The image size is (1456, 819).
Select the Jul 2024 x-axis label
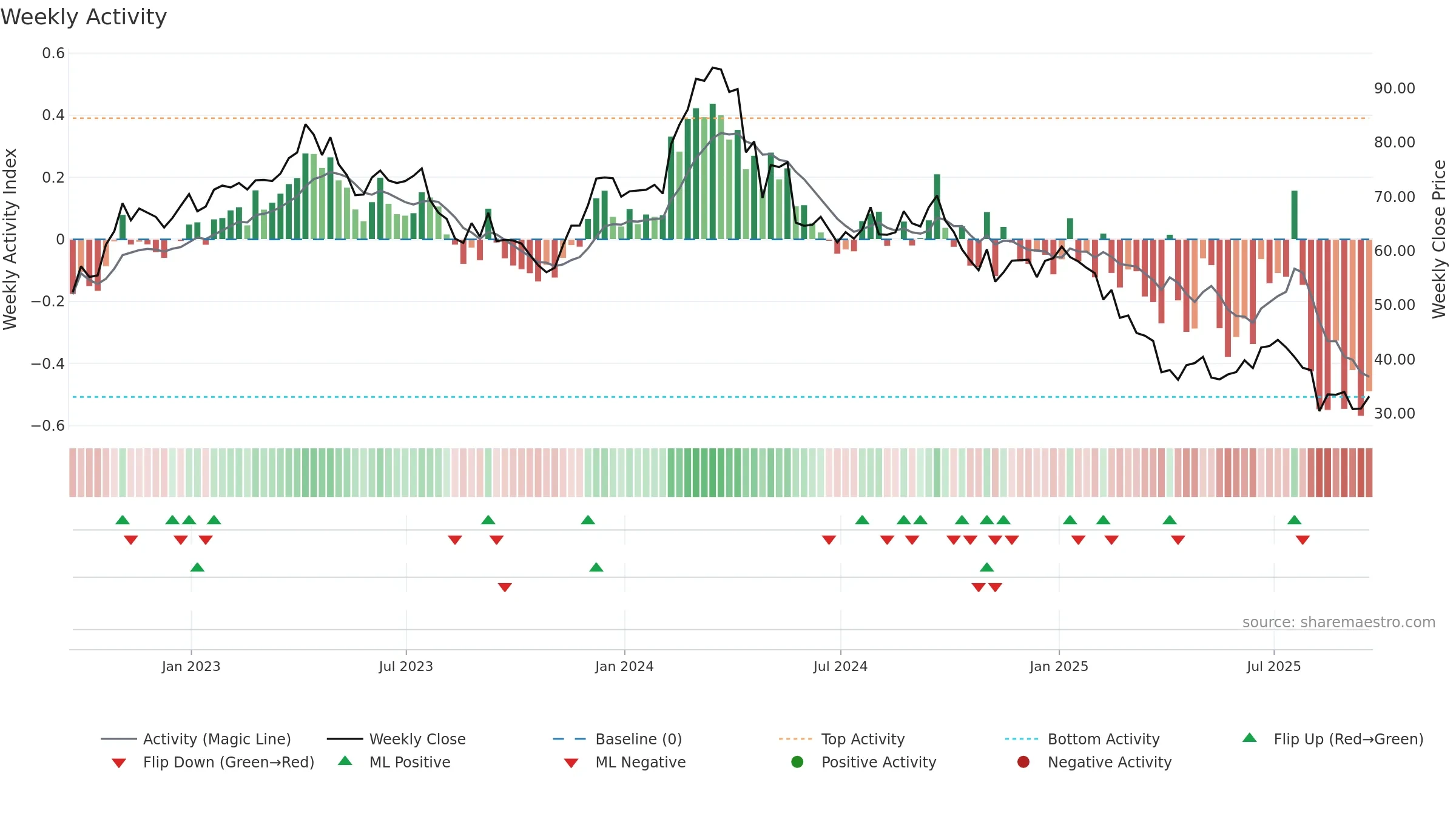[840, 666]
